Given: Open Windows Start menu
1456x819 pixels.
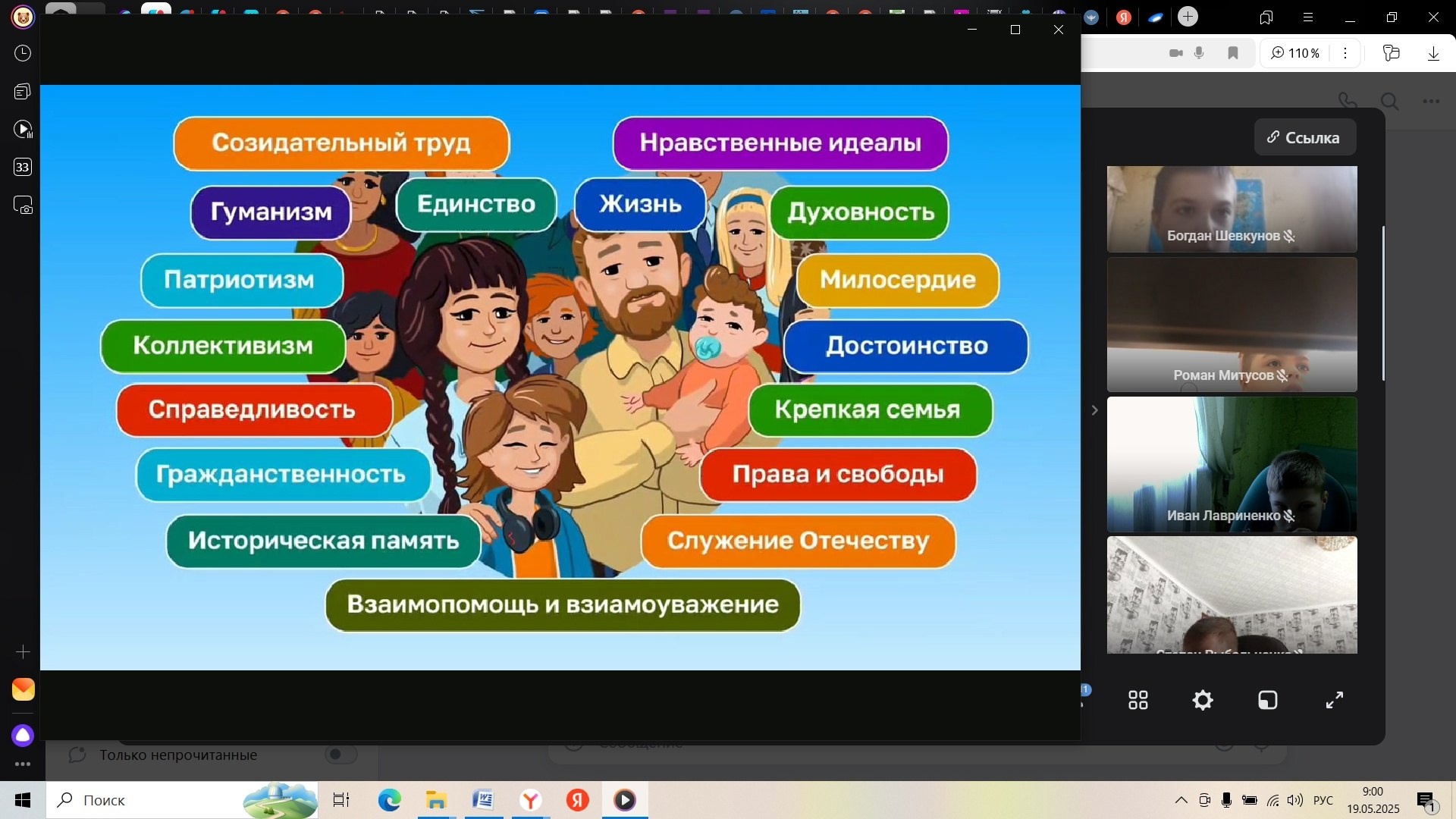Looking at the screenshot, I should tap(23, 800).
